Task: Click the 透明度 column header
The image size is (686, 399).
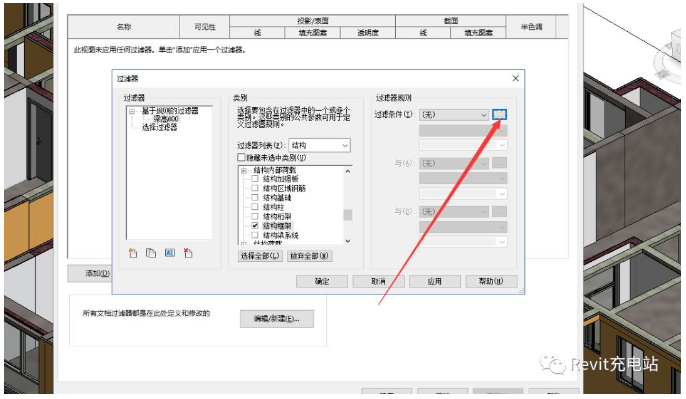Action: pos(368,32)
